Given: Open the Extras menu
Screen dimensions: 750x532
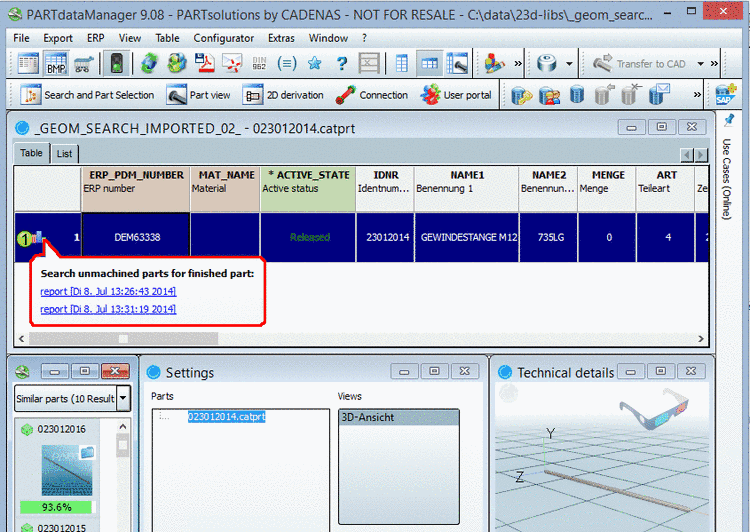Looking at the screenshot, I should 281,38.
